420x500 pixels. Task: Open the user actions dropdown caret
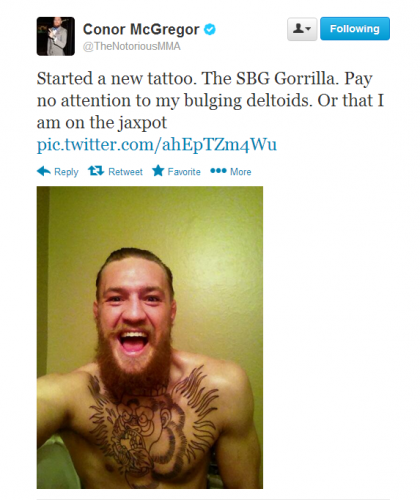pos(308,29)
